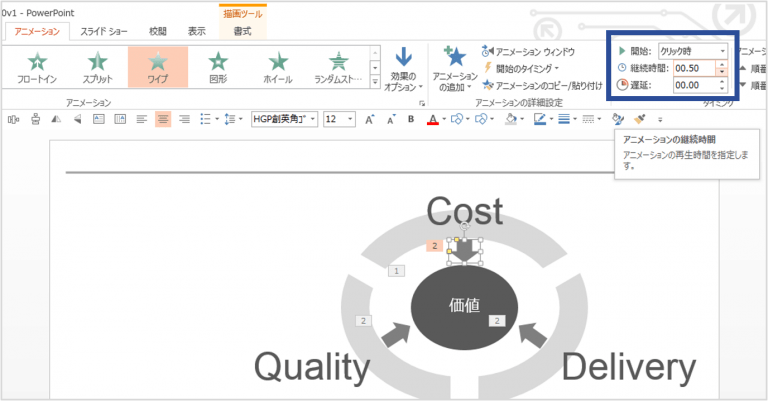Click the increase font size icon

pyautogui.click(x=368, y=120)
